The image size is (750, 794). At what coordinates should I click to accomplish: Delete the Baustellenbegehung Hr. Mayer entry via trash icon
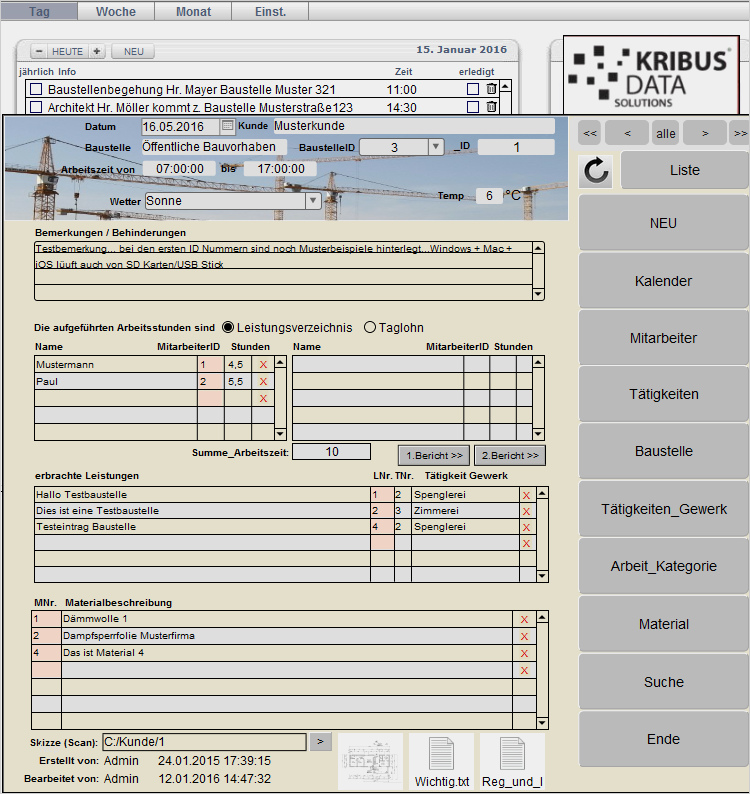coord(491,89)
